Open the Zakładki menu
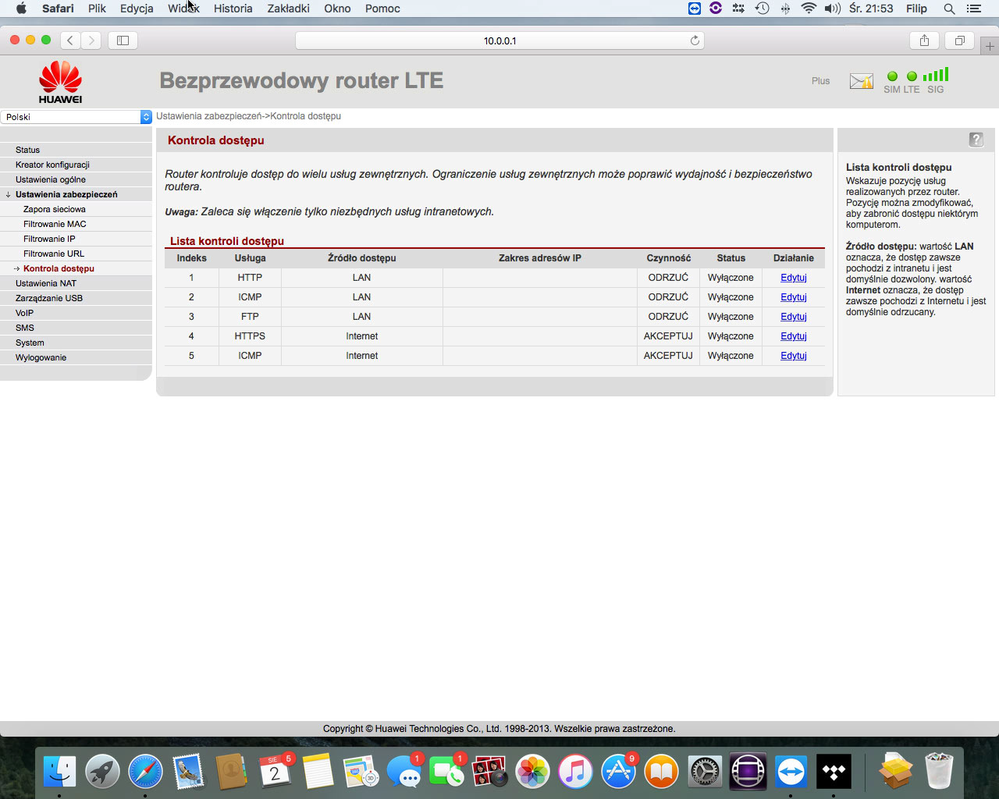Viewport: 999px width, 799px height. pos(288,8)
